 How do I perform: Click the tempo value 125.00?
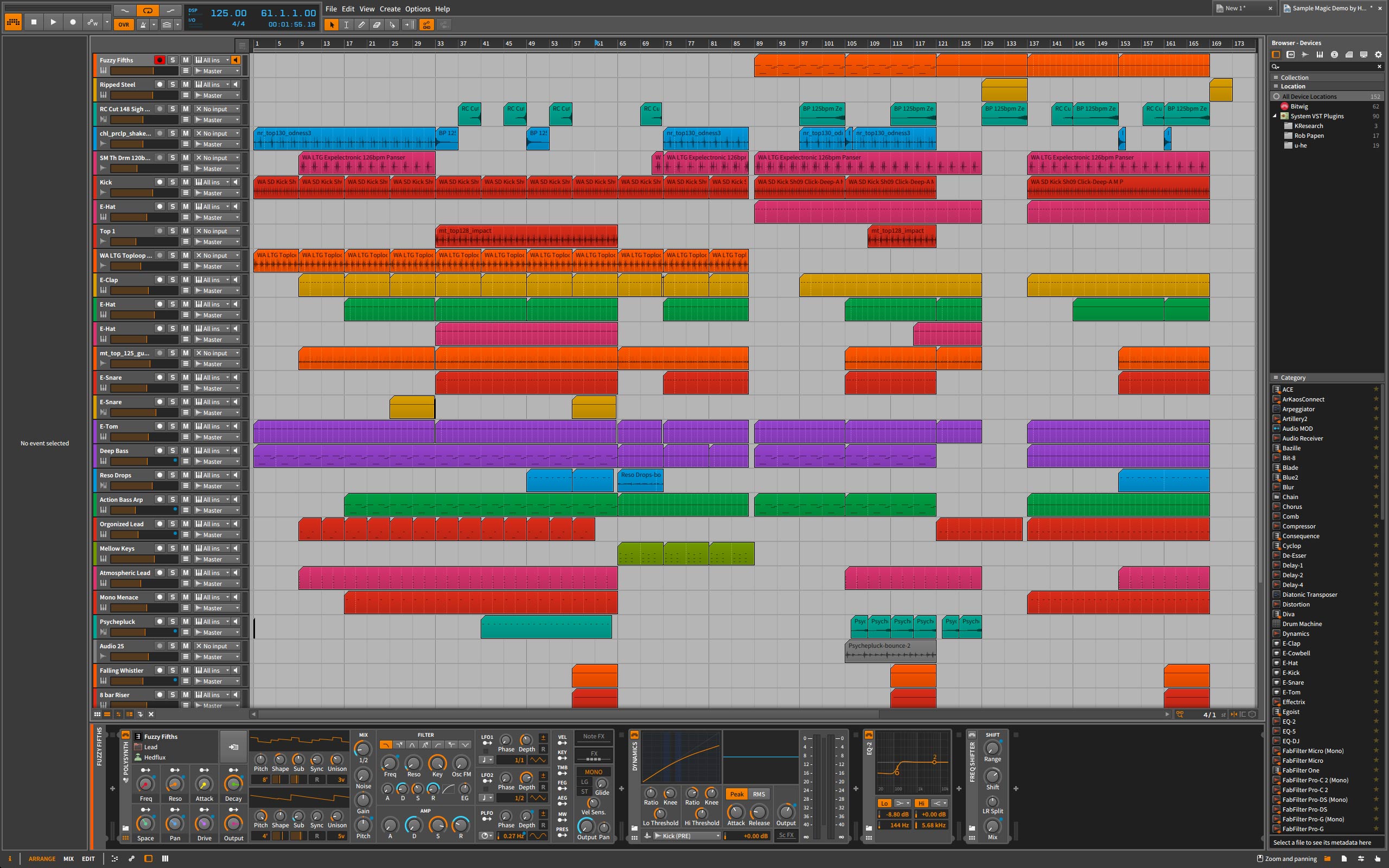[x=228, y=12]
